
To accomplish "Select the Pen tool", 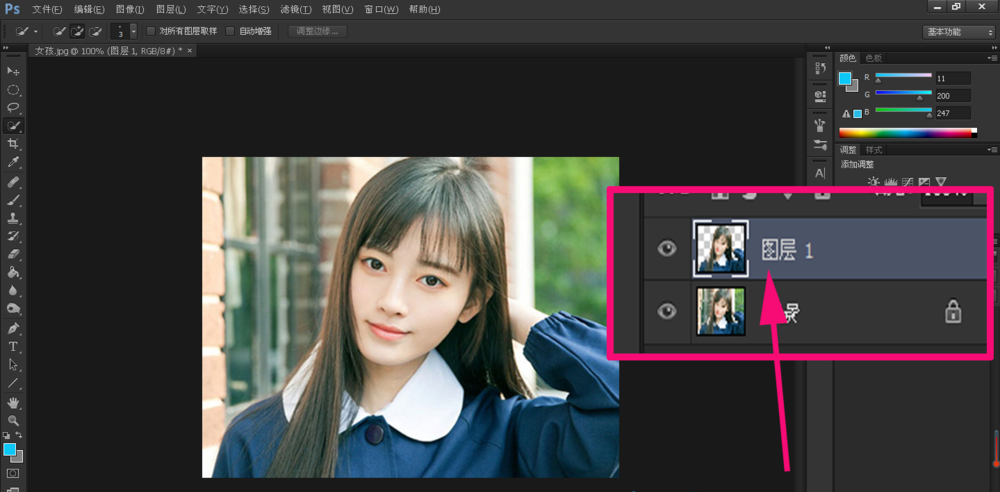I will (x=13, y=329).
